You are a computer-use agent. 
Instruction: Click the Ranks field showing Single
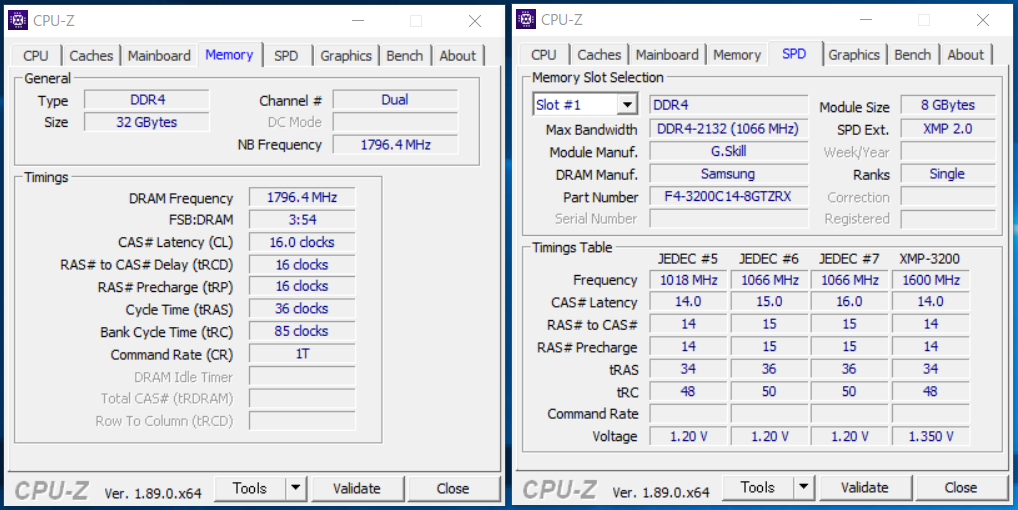[x=948, y=174]
